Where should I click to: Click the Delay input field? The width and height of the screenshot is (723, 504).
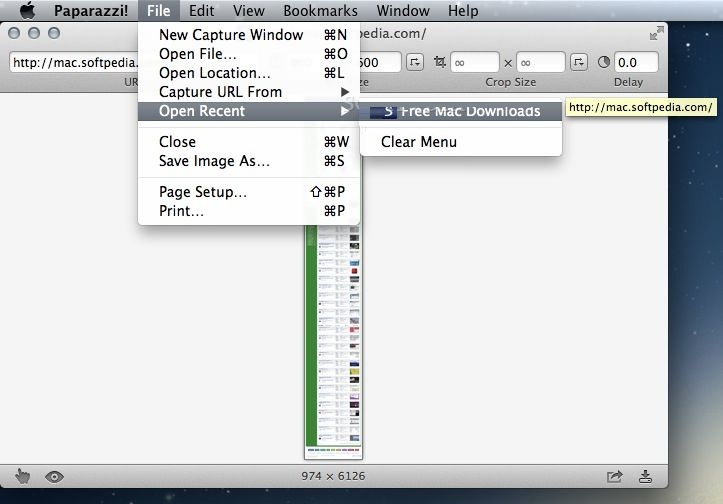pyautogui.click(x=636, y=62)
